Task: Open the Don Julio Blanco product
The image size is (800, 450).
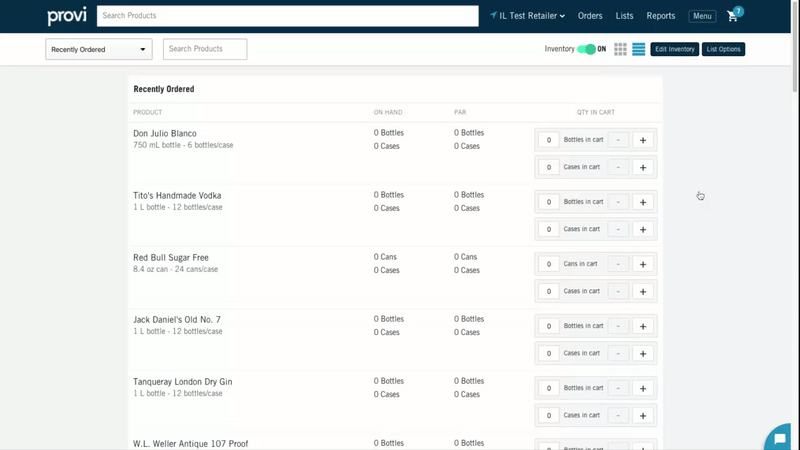Action: tap(165, 134)
